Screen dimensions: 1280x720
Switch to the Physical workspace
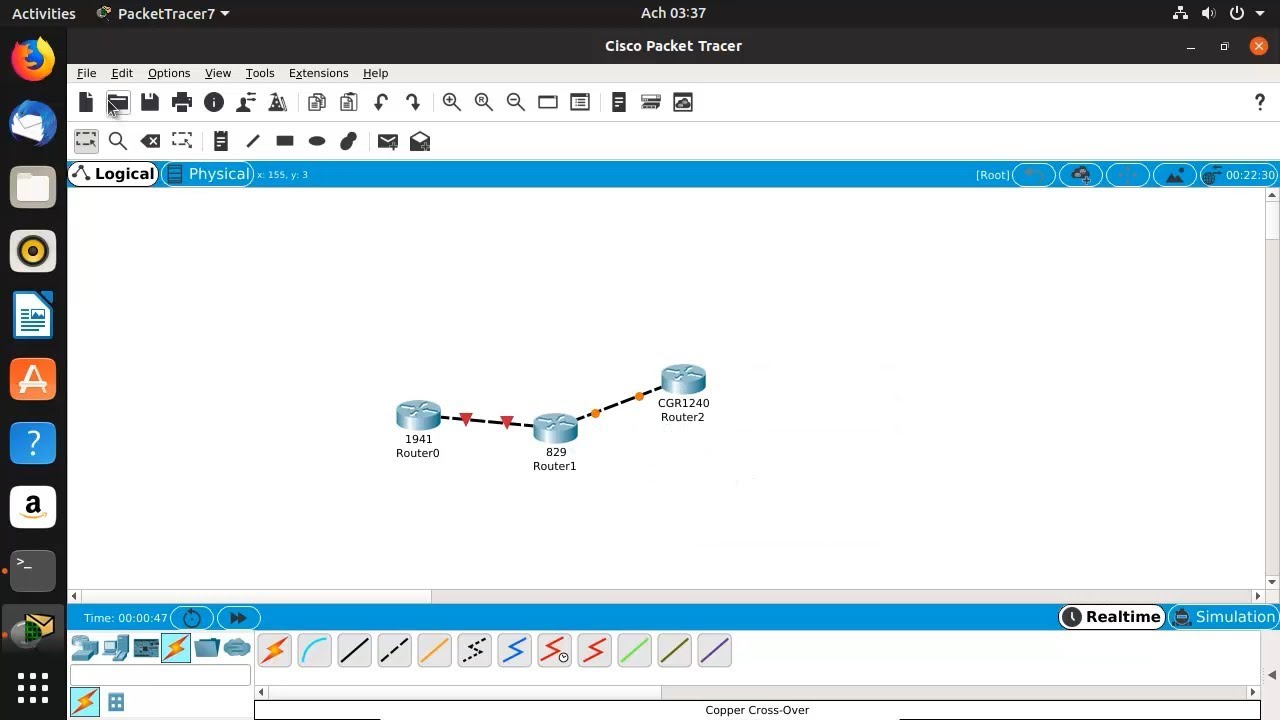(x=208, y=174)
